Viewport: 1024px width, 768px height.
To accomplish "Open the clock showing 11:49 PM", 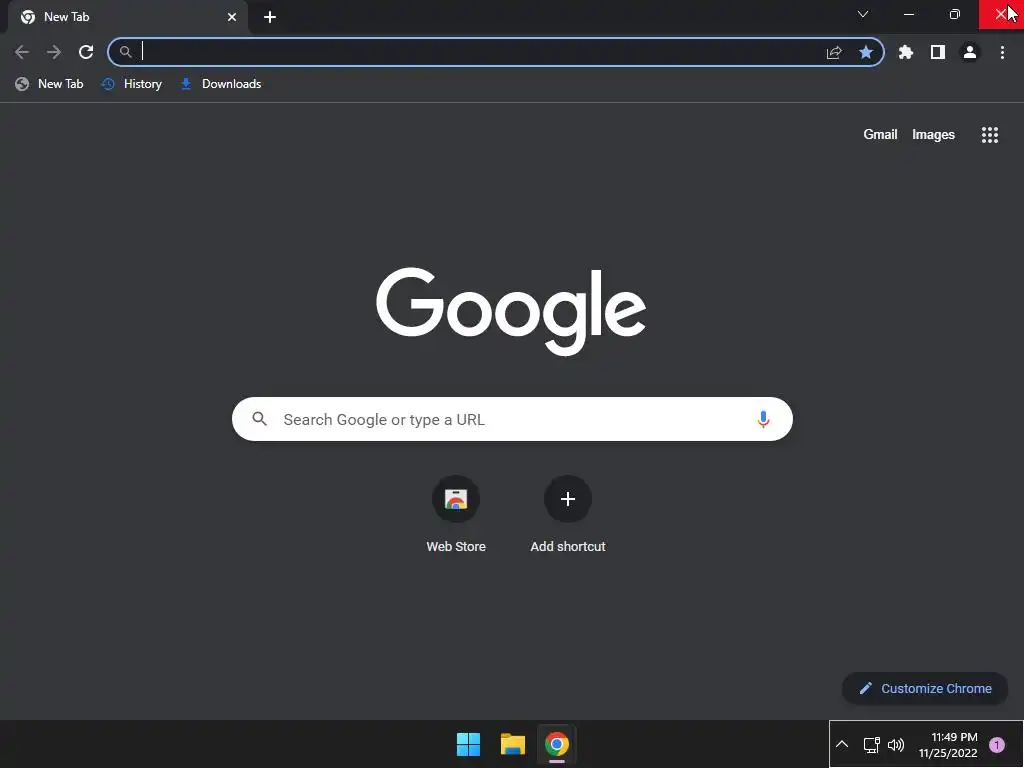I will point(948,744).
